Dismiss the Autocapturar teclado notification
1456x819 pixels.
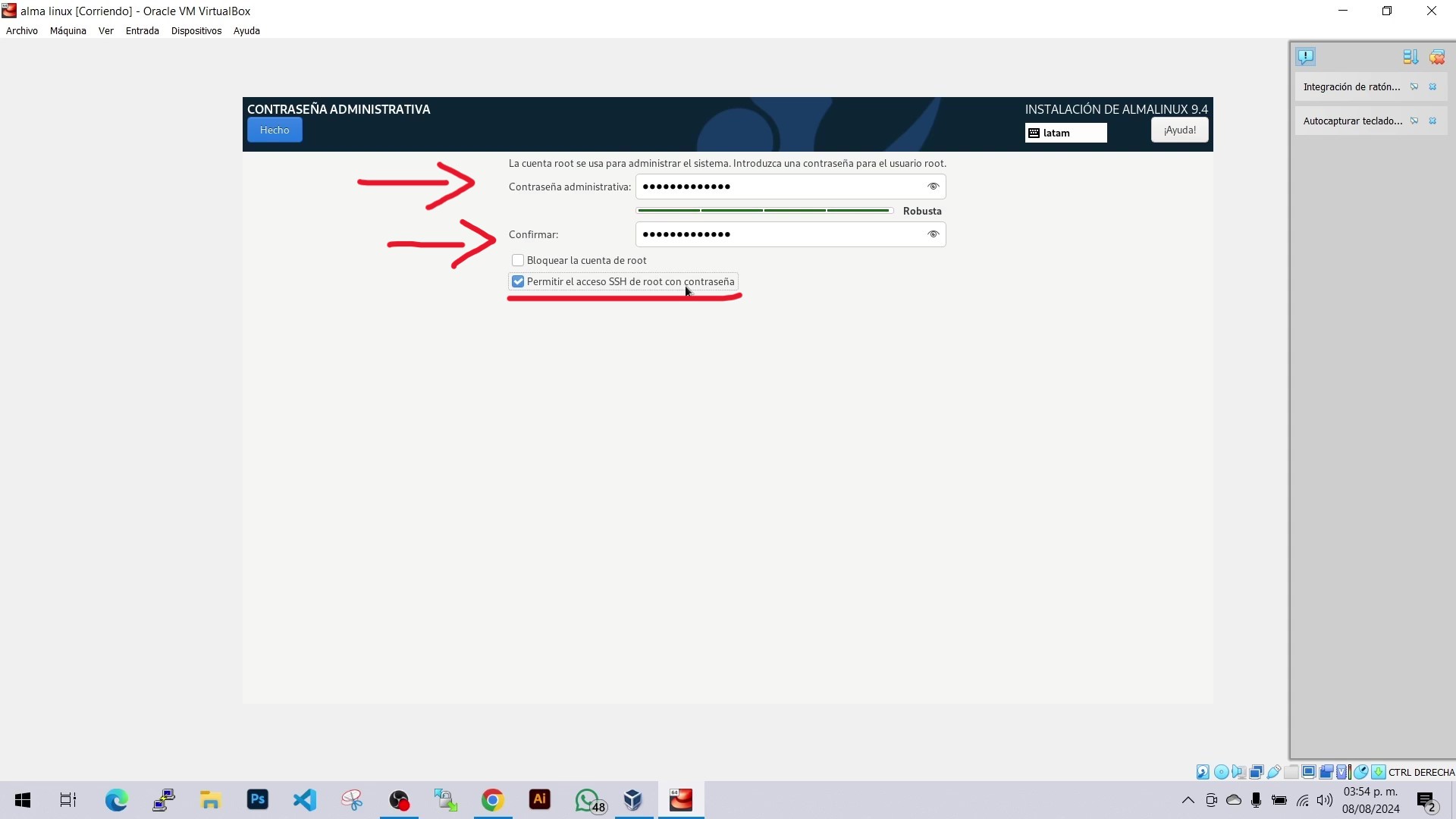pyautogui.click(x=1432, y=121)
